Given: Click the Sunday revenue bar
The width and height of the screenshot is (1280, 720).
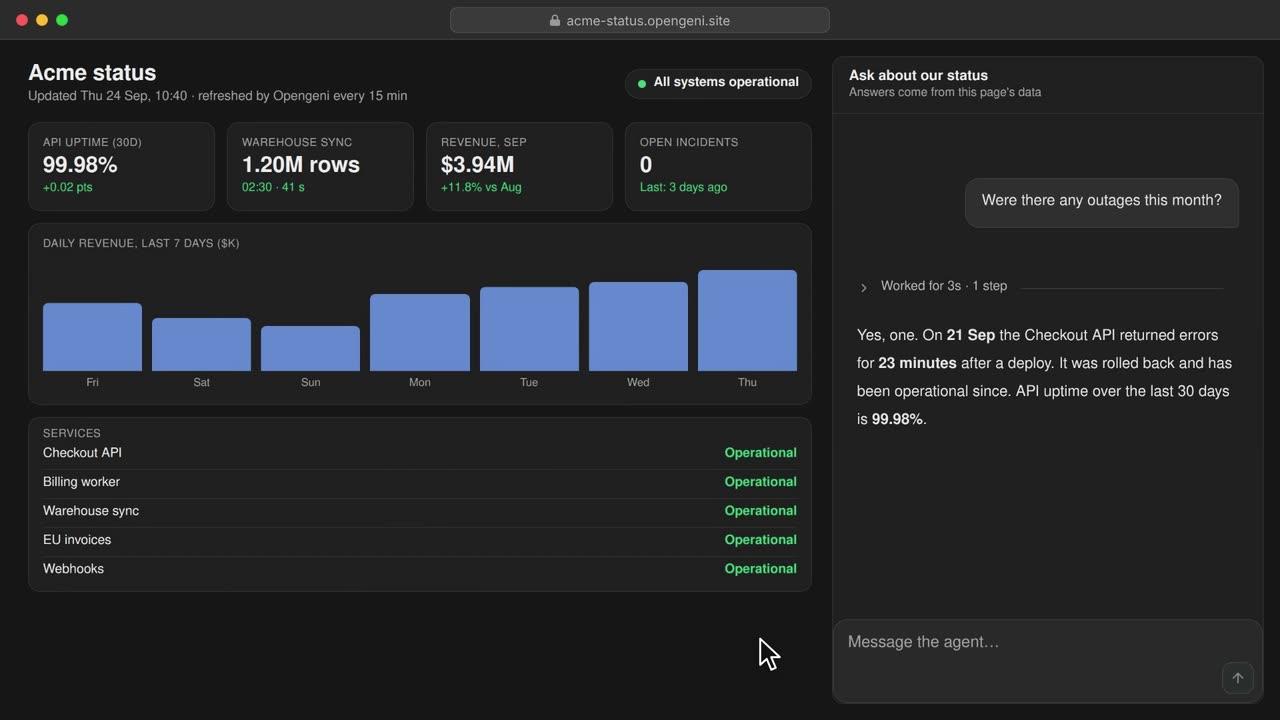Looking at the screenshot, I should pos(310,348).
